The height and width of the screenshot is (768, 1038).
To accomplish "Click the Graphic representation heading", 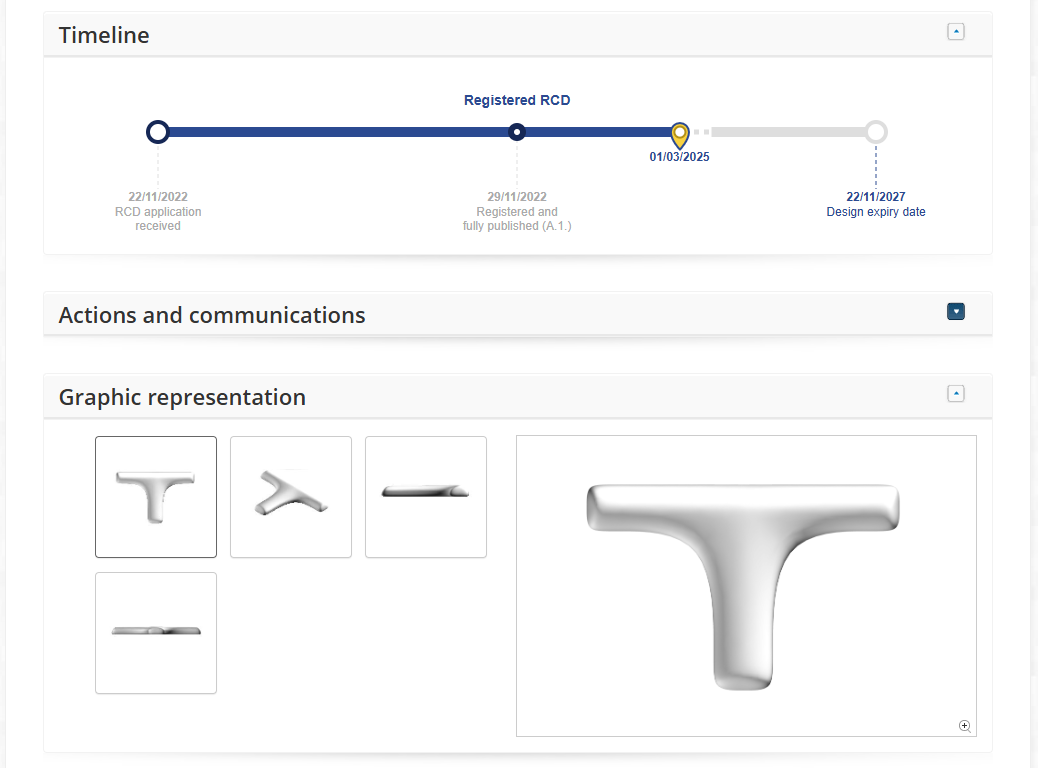I will click(182, 397).
